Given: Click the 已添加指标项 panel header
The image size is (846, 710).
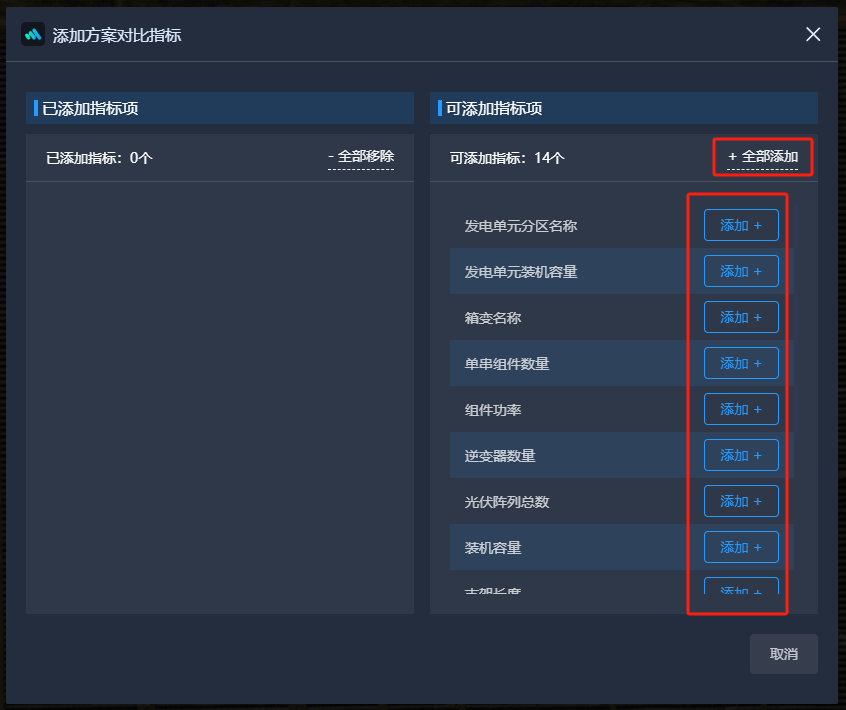Looking at the screenshot, I should pyautogui.click(x=220, y=108).
